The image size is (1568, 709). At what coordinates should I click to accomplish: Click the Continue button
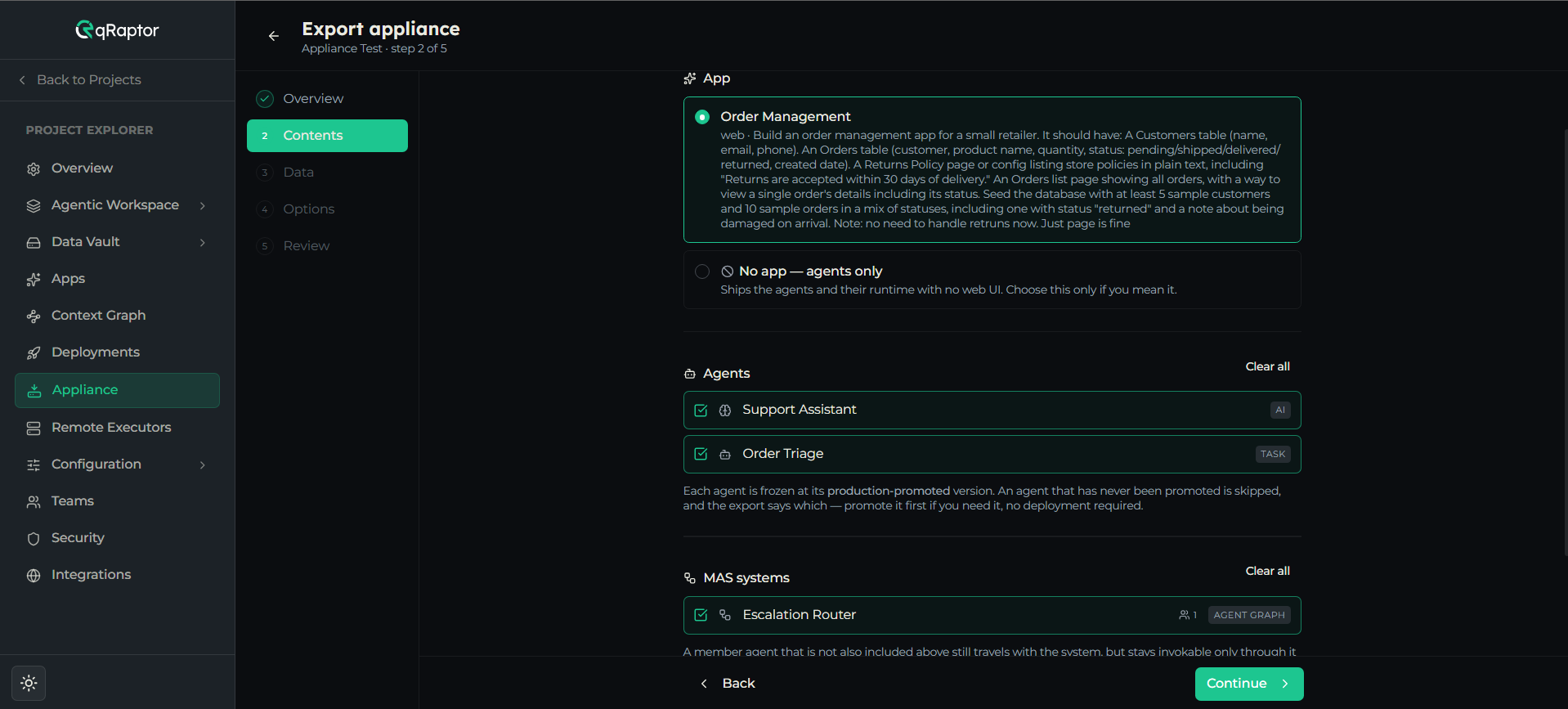[1249, 684]
